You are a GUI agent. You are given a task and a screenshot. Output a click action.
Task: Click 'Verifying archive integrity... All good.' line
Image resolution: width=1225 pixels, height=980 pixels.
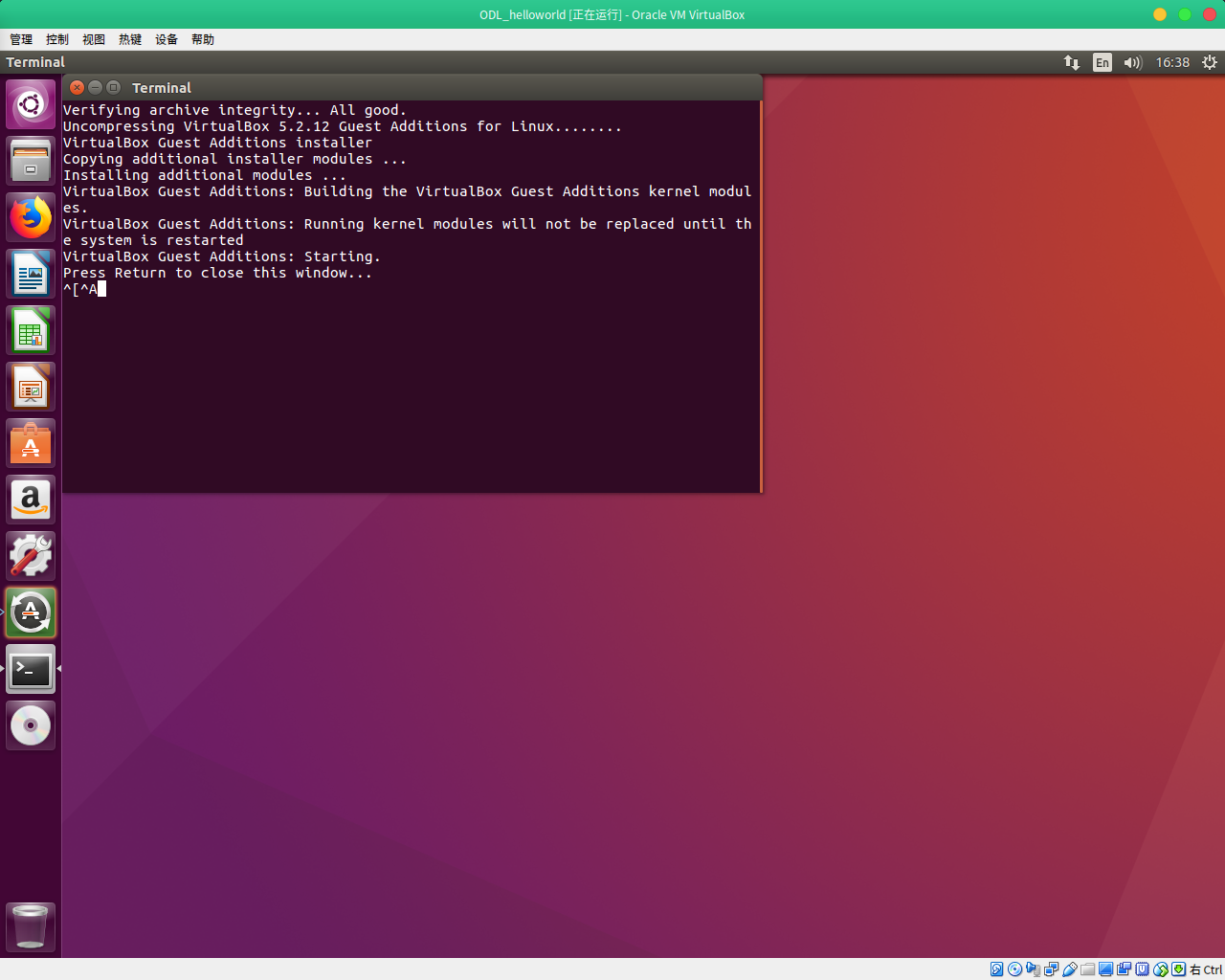pos(234,110)
